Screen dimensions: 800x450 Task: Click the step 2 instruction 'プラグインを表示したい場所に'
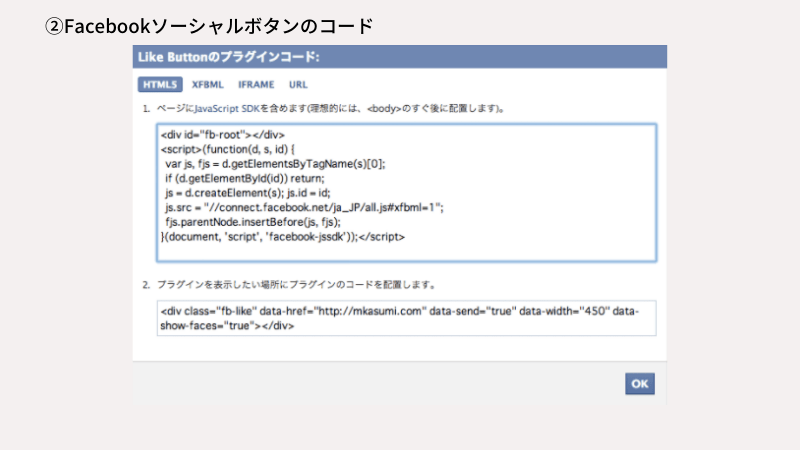223,285
